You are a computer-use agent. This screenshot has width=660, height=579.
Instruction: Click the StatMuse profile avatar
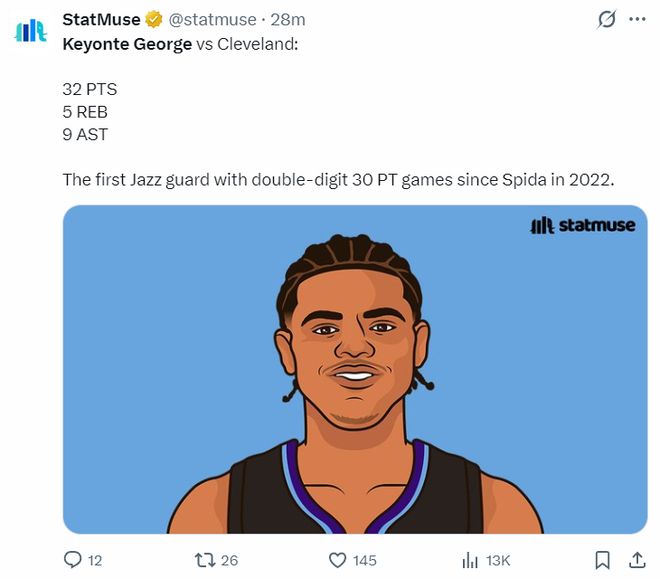click(x=30, y=30)
